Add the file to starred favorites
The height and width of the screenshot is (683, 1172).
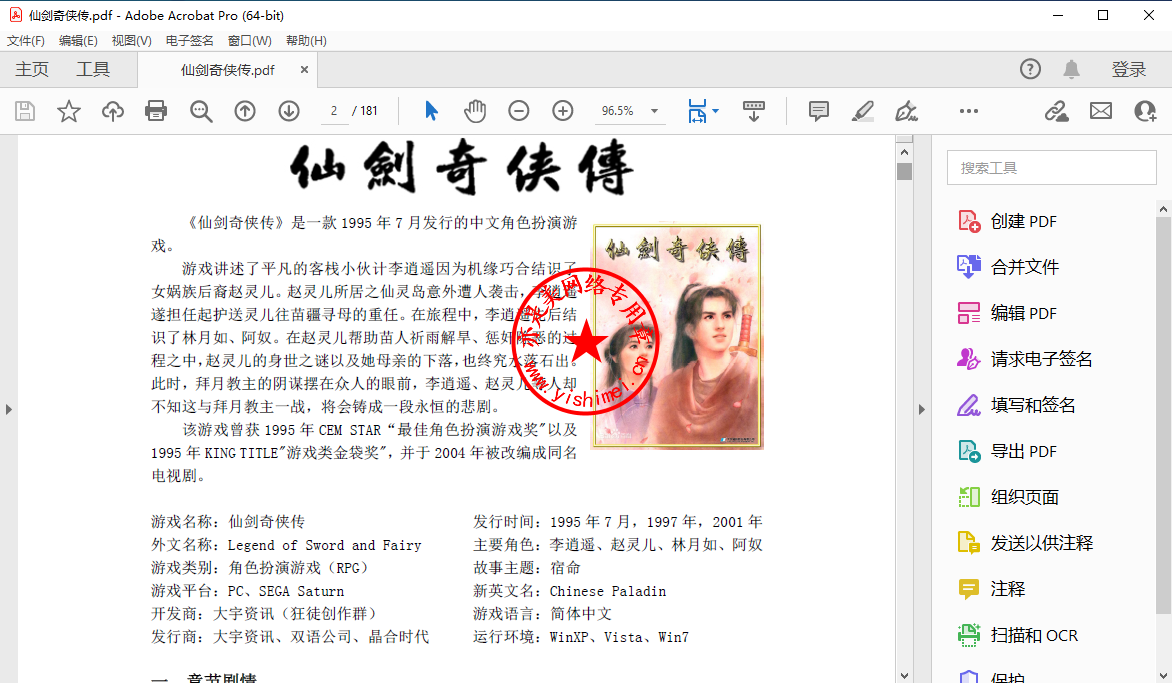pyautogui.click(x=69, y=111)
